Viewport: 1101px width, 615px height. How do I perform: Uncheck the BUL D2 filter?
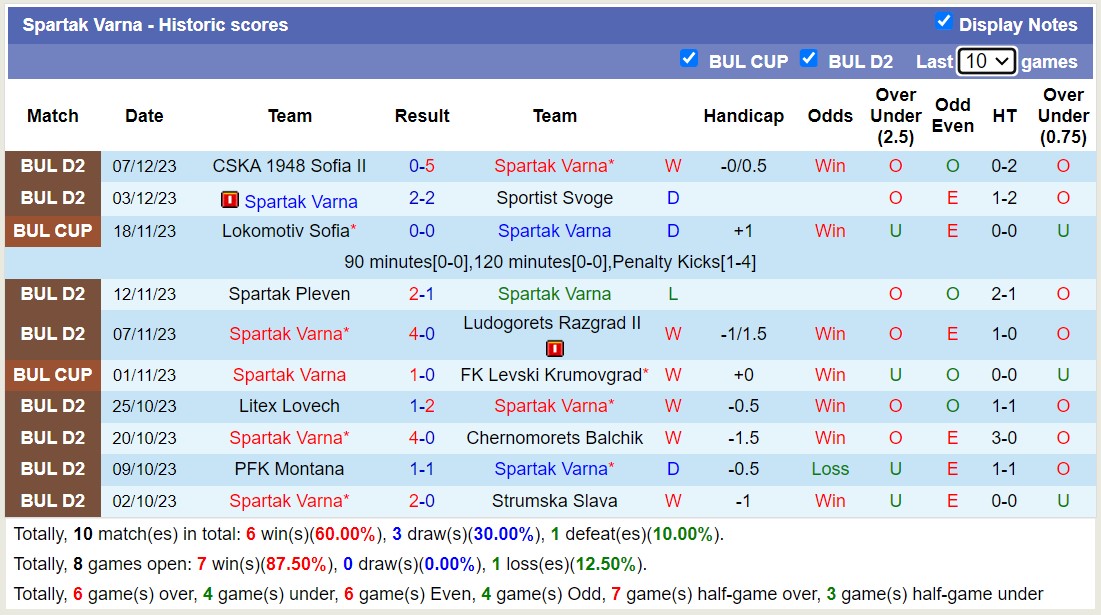(x=809, y=59)
